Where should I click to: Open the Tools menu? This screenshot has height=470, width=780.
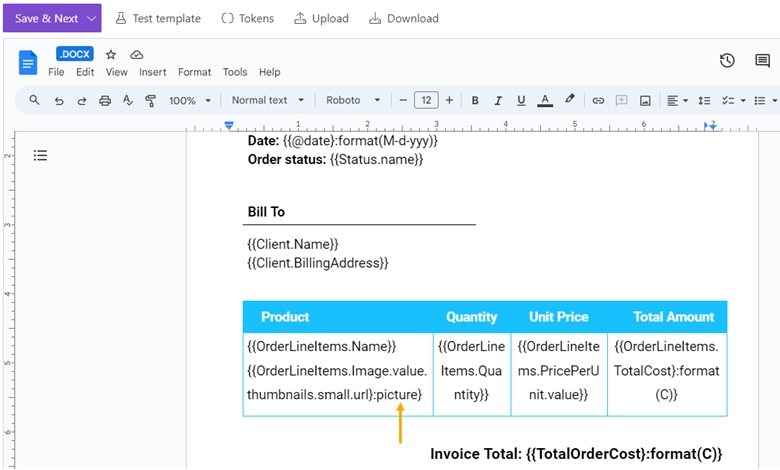pos(235,72)
